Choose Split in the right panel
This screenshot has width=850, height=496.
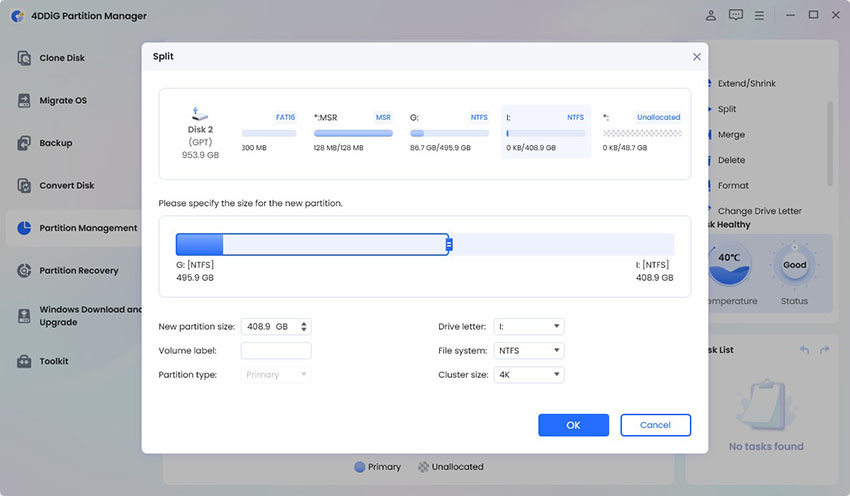[726, 109]
